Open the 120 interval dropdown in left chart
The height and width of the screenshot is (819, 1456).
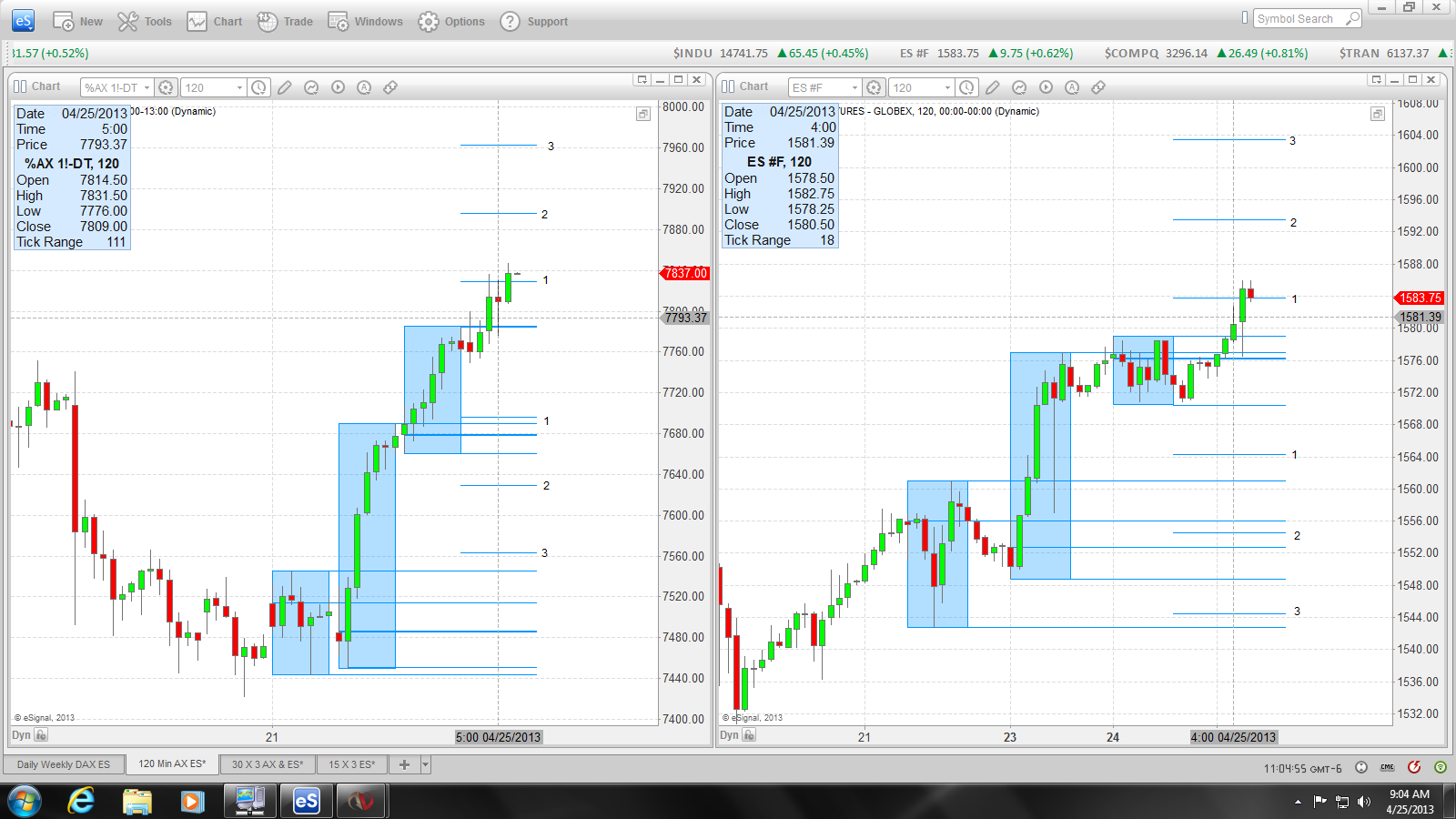tap(214, 87)
